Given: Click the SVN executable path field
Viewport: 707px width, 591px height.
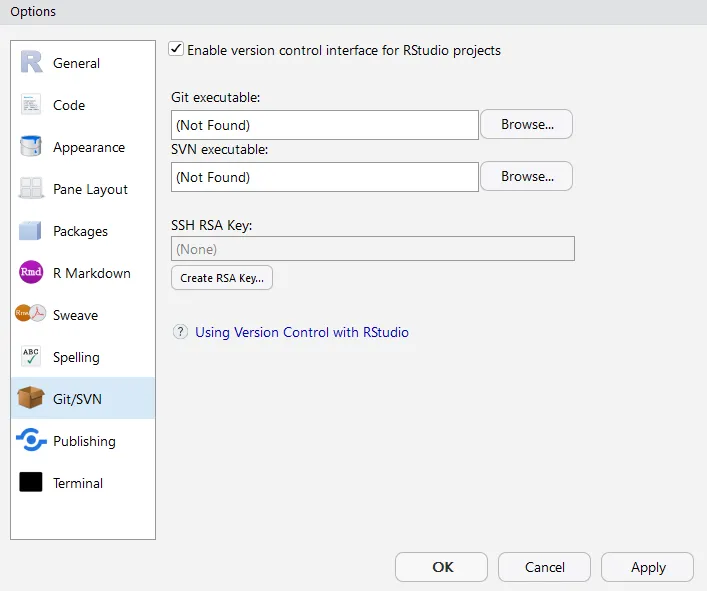Looking at the screenshot, I should [325, 177].
